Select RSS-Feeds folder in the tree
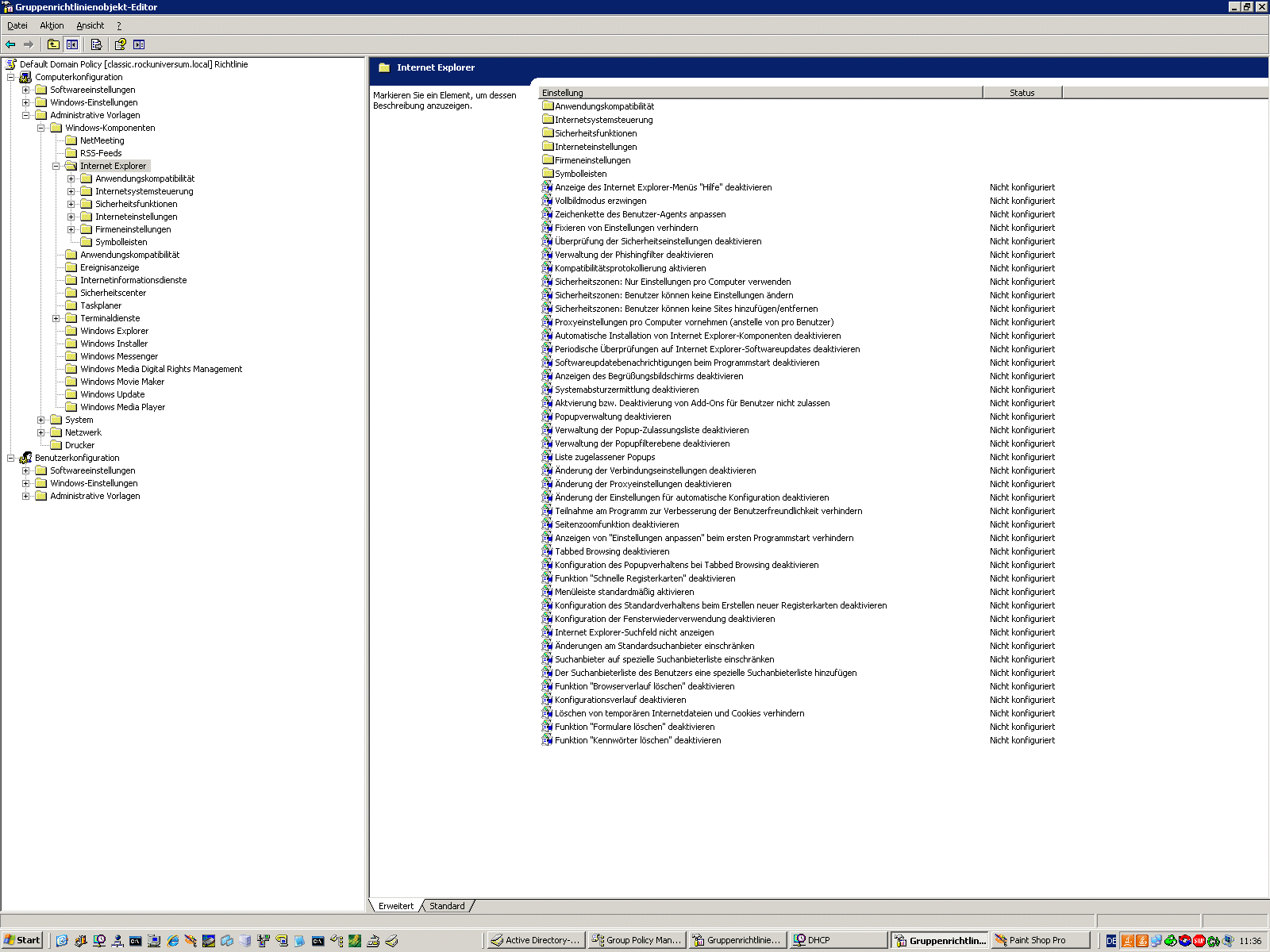This screenshot has width=1270, height=952. (101, 153)
